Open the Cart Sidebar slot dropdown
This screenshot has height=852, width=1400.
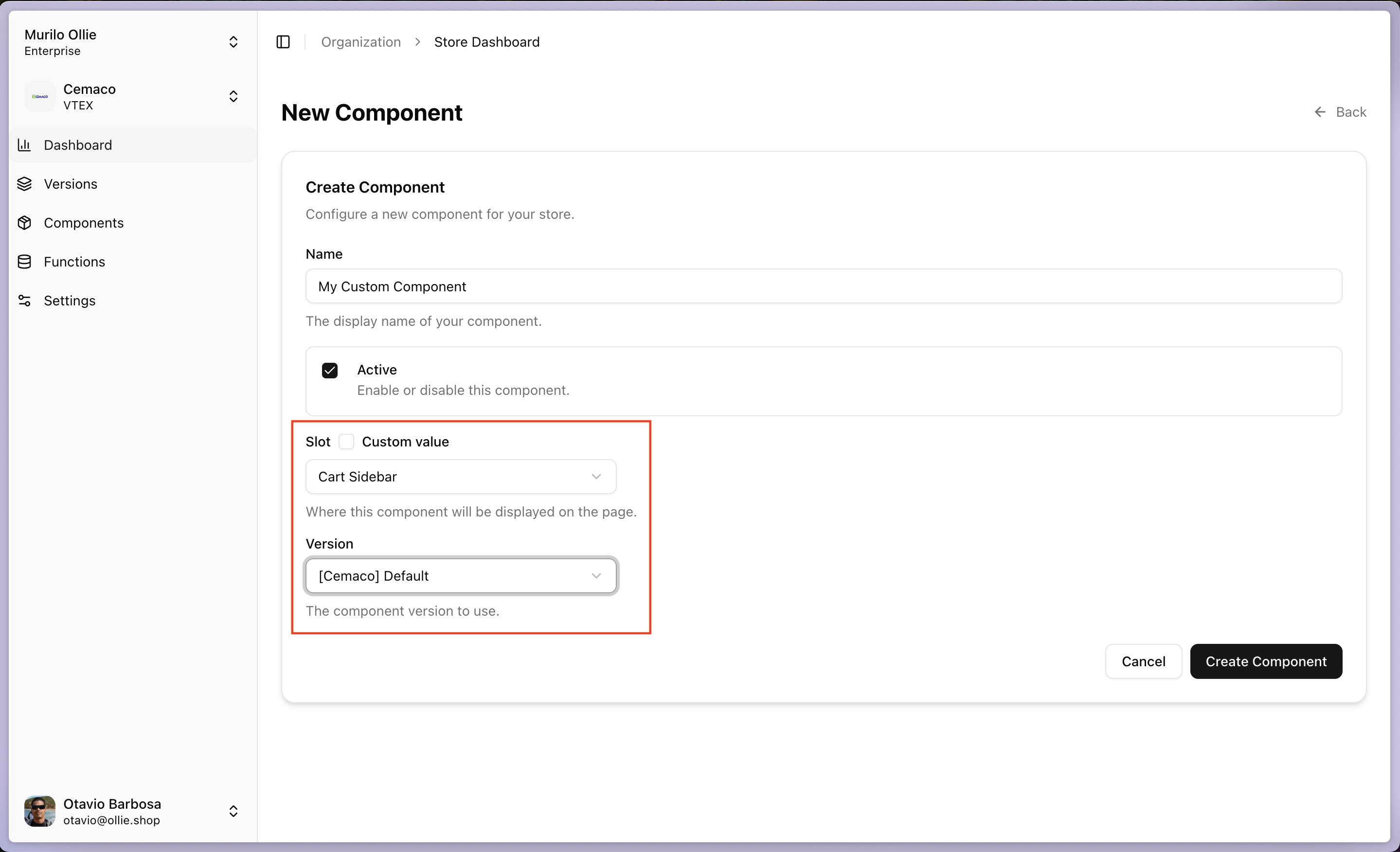(461, 477)
